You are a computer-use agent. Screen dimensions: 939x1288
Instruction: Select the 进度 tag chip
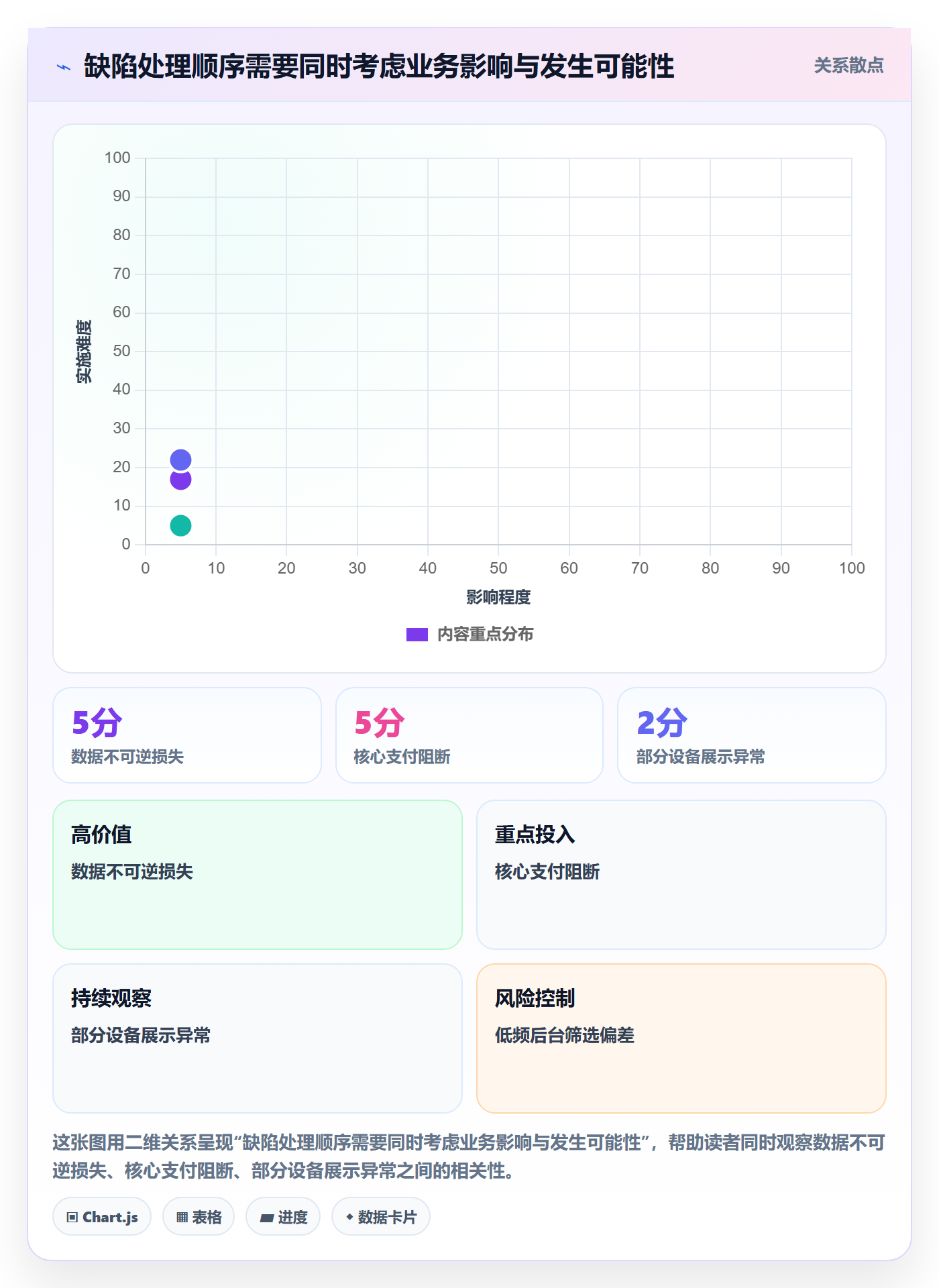pyautogui.click(x=283, y=1217)
